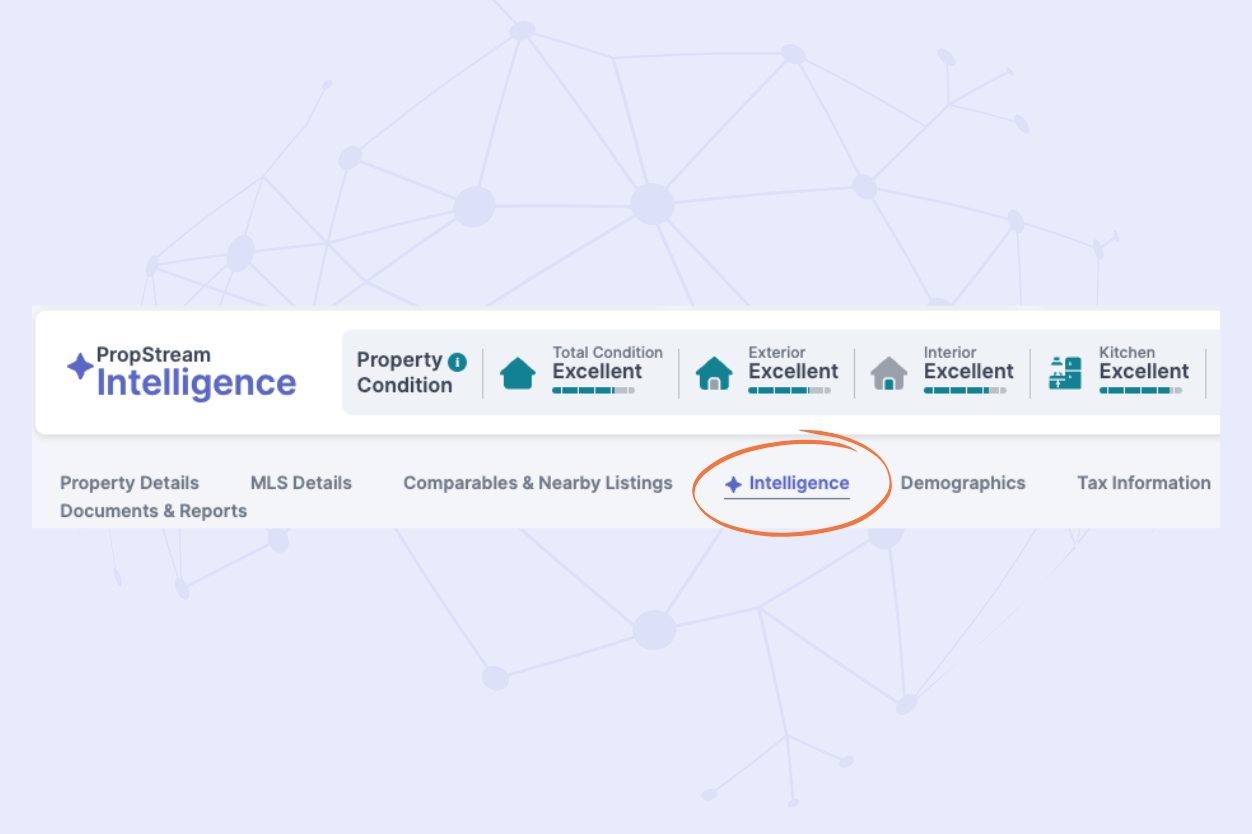1252x834 pixels.
Task: View Comparables & Nearby Listings
Action: tap(537, 483)
